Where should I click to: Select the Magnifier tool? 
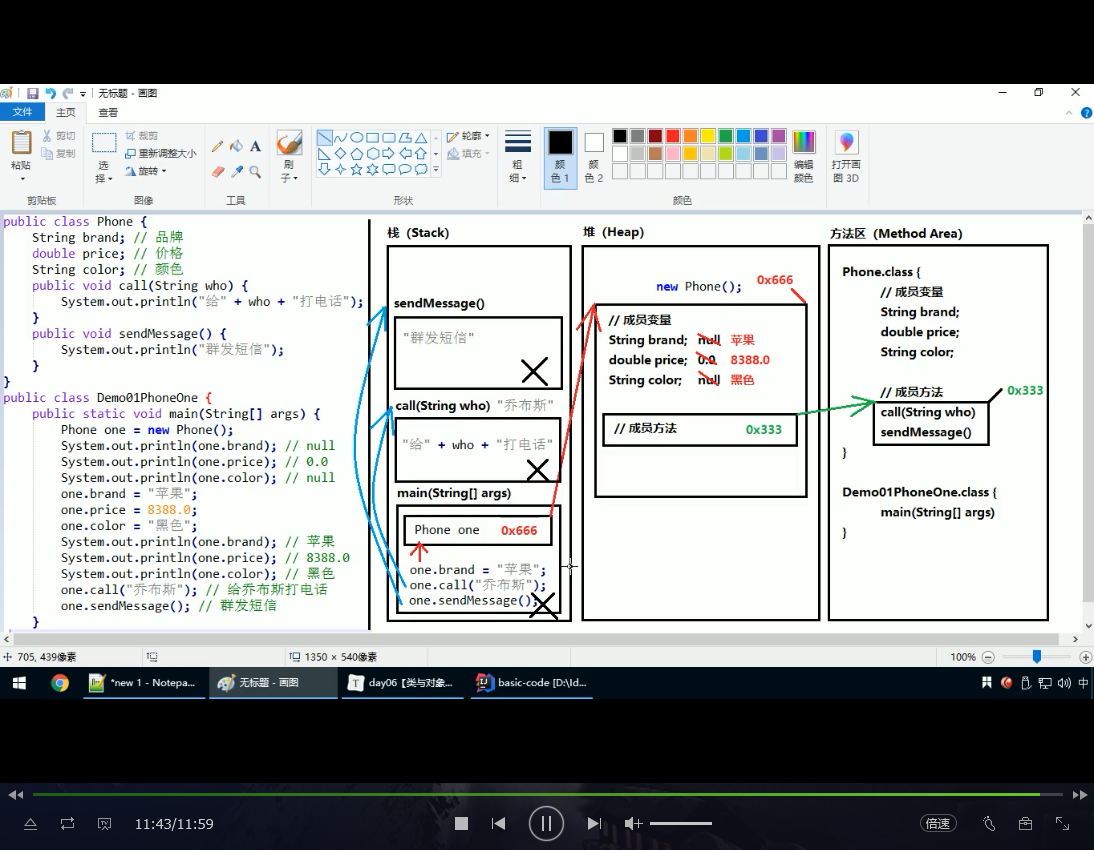tap(256, 172)
